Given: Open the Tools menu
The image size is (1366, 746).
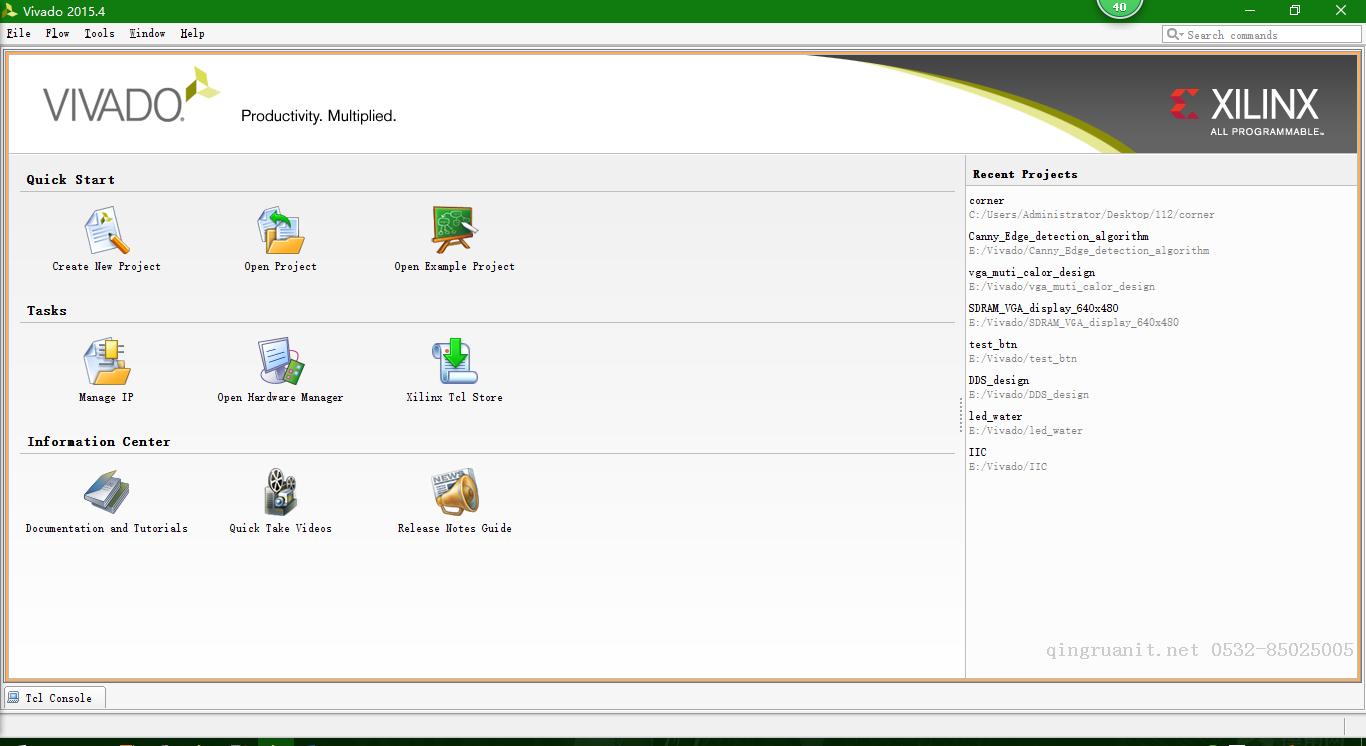Looking at the screenshot, I should [x=99, y=33].
